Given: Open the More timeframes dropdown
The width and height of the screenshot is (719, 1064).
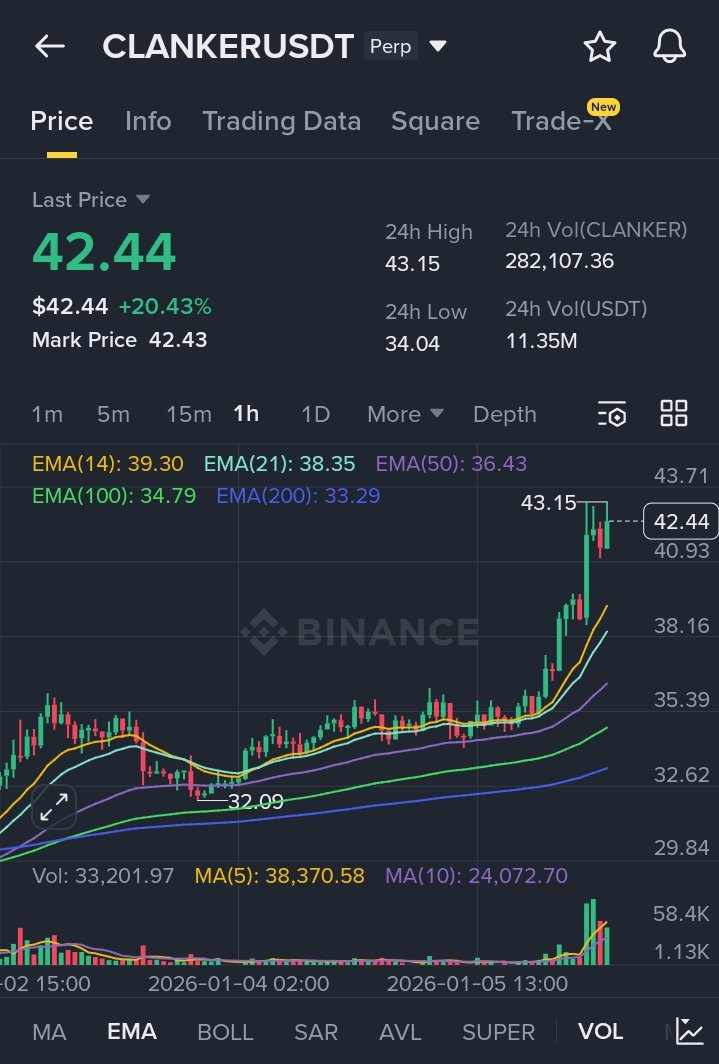Looking at the screenshot, I should pos(405,414).
